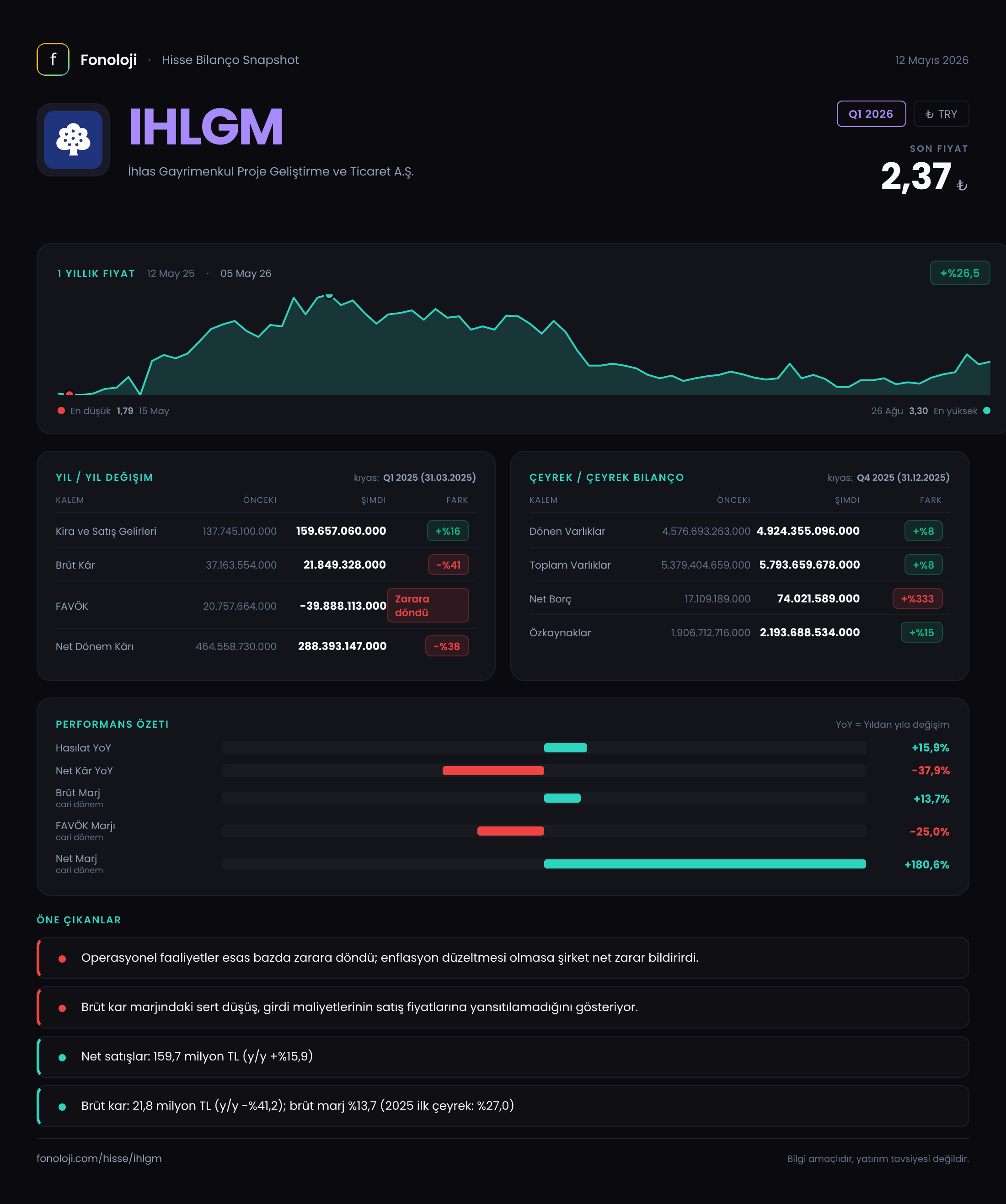
Task: Click the -%38 badge for Net Dönem Kârı
Action: (447, 646)
